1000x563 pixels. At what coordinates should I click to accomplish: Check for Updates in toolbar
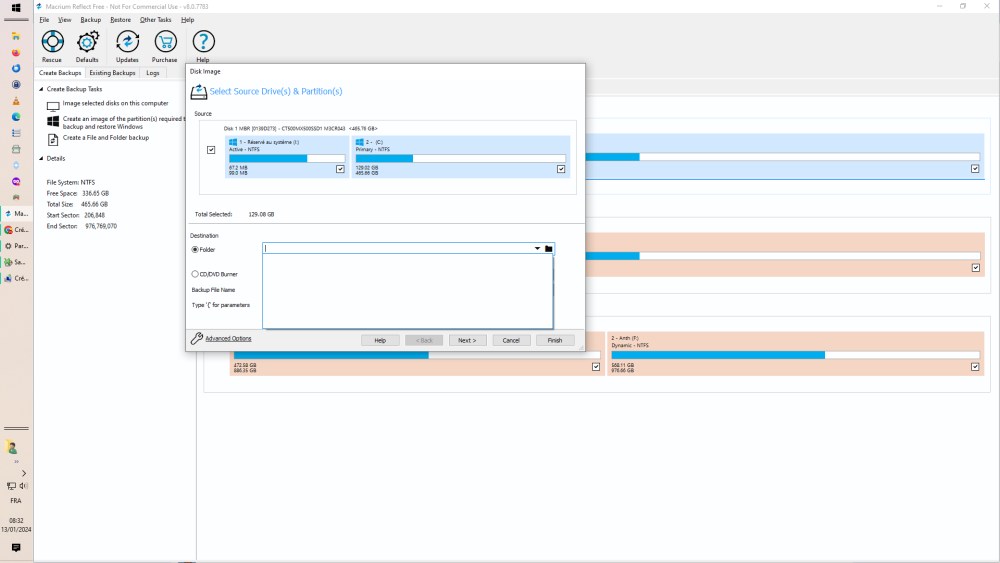point(127,42)
